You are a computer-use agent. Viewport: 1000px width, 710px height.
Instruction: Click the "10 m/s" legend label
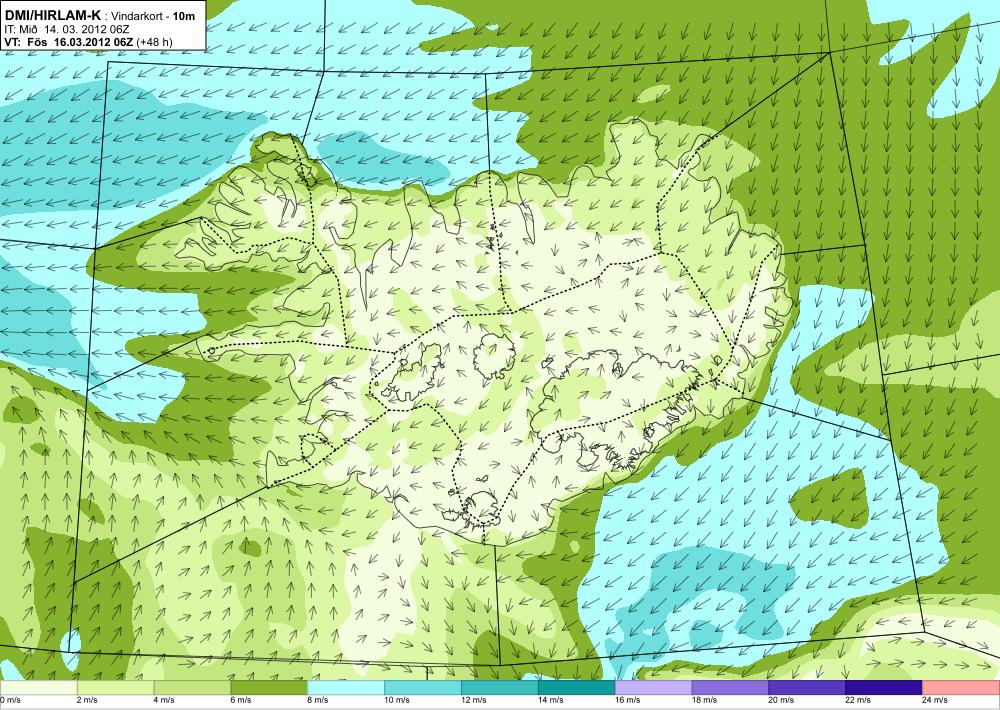pyautogui.click(x=397, y=700)
